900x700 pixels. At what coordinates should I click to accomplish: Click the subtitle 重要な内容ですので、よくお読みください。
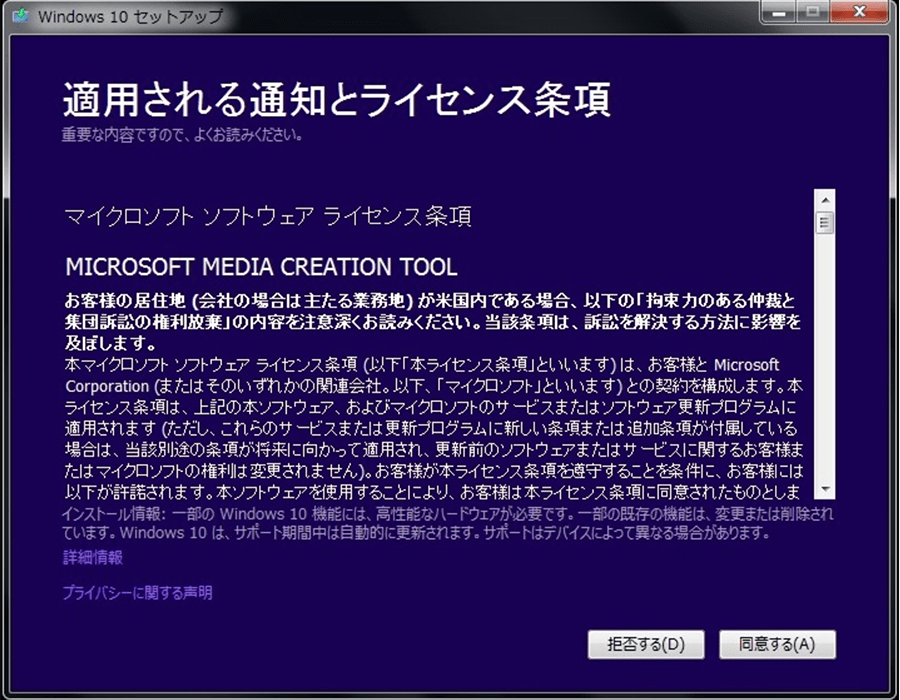[183, 135]
